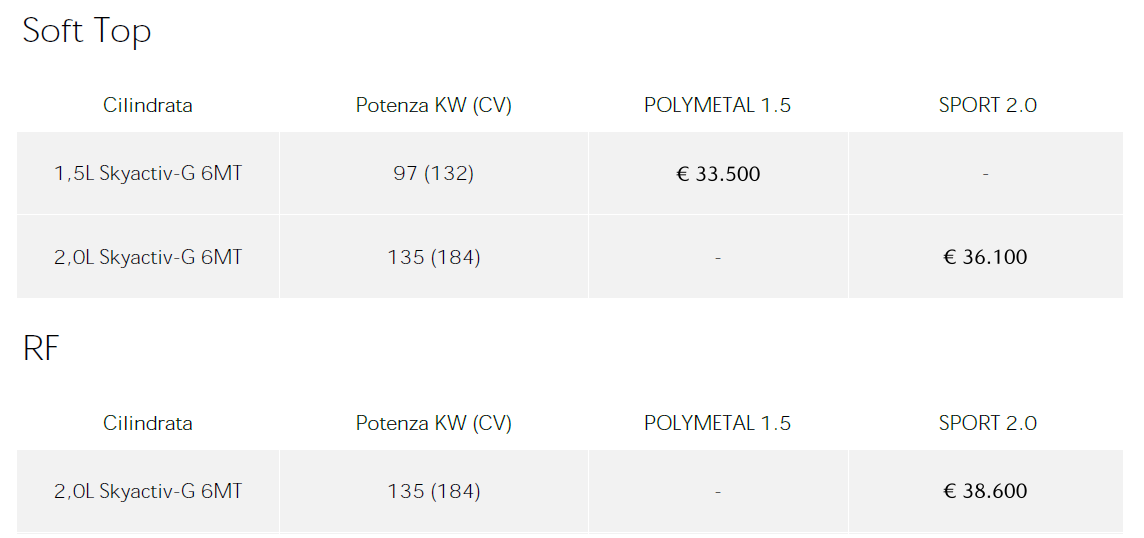The width and height of the screenshot is (1144, 538).
Task: Click the Soft Top Cilindrata column header
Action: point(148,105)
